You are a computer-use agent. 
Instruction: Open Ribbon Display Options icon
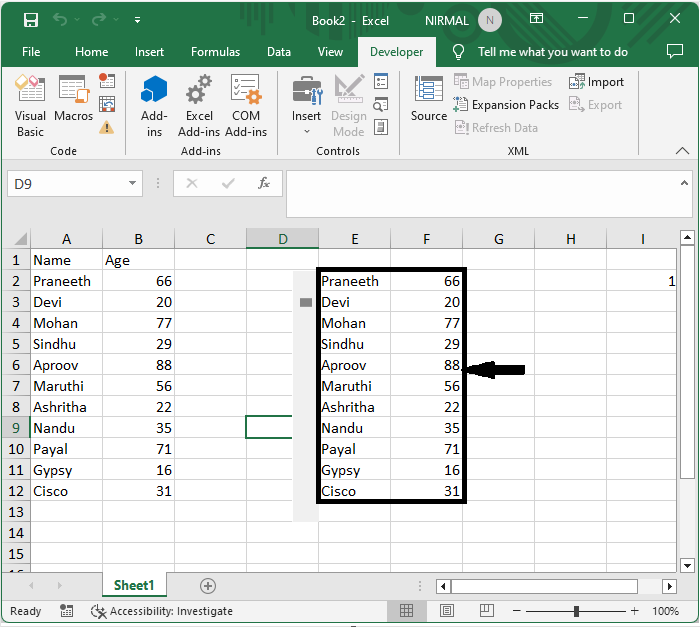(536, 18)
